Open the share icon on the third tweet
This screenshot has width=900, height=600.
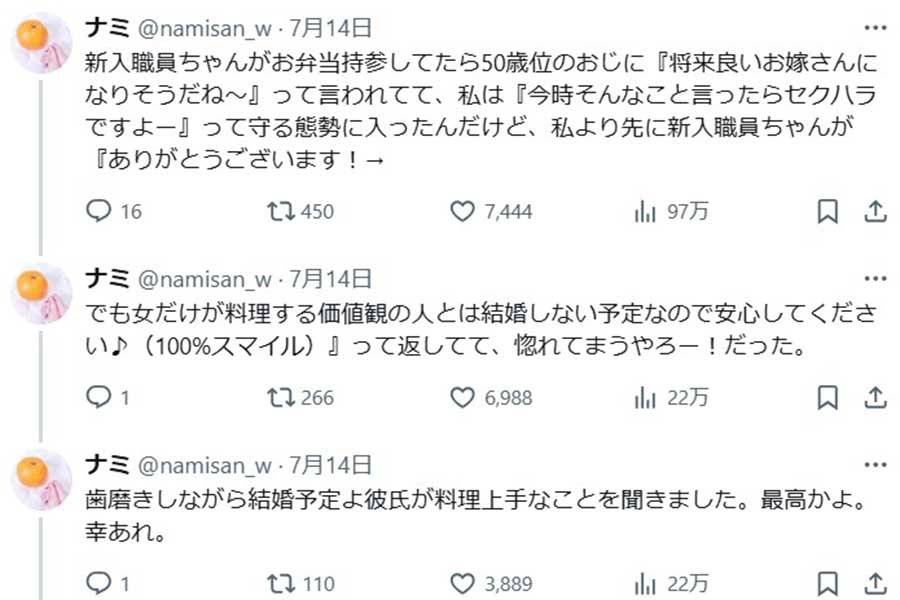875,583
